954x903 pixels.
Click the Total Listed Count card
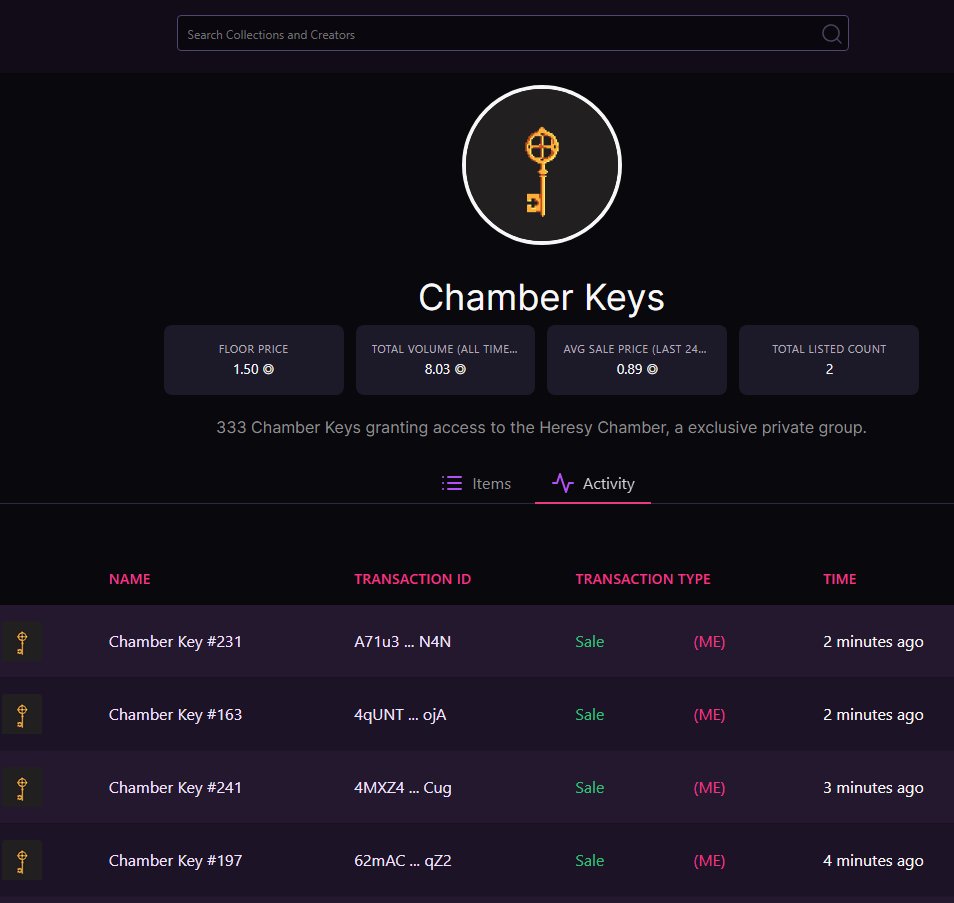(829, 360)
